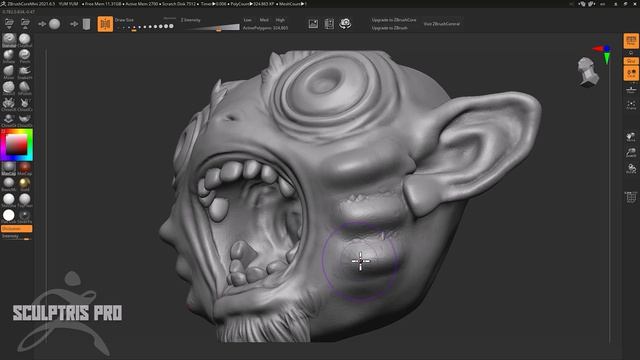Adjust the slider below Sculptris Pro button
This screenshot has width=640, height=360.
coord(17,236)
